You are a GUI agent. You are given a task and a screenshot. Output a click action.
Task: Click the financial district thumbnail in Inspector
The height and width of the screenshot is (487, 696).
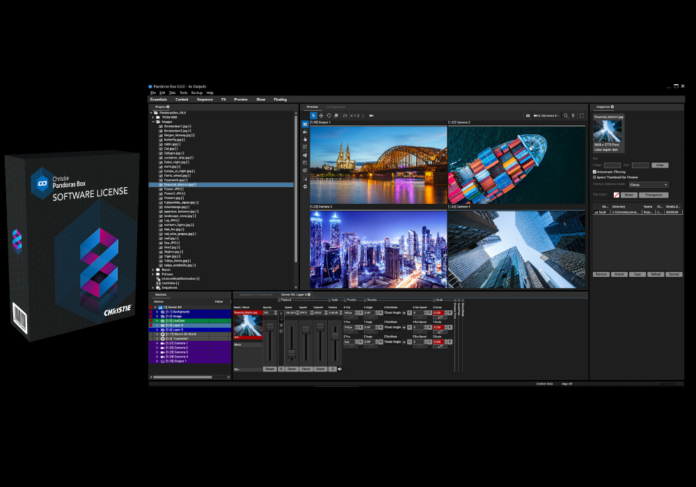pos(608,131)
